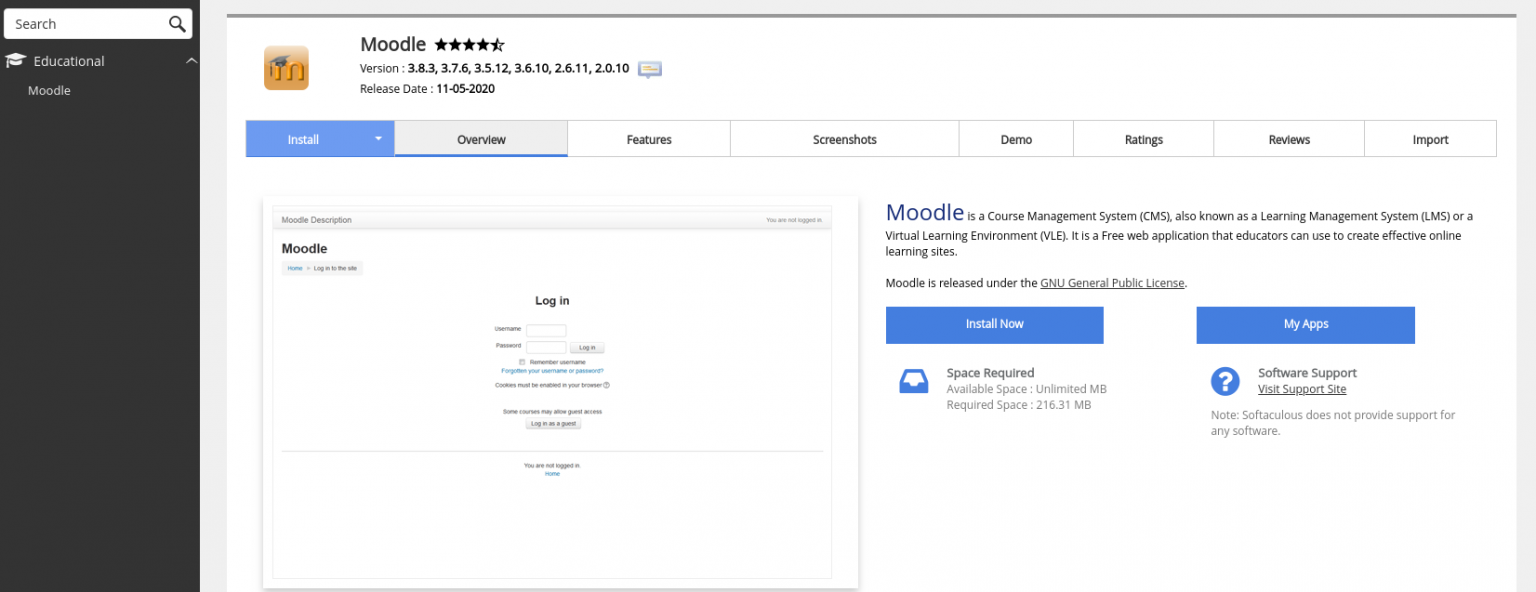1536x592 pixels.
Task: Click the Moodle application logo icon
Action: 286,68
